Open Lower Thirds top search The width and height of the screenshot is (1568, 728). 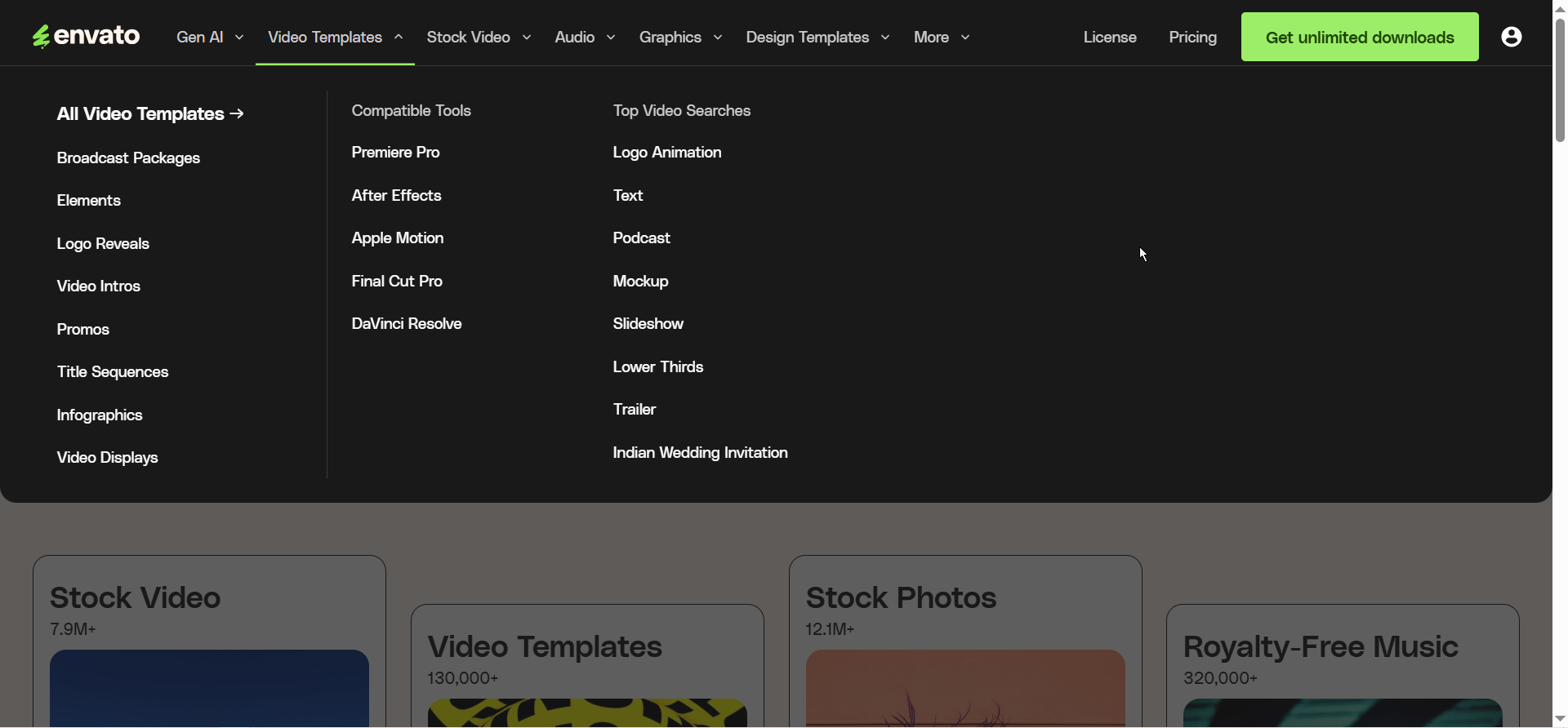click(658, 367)
